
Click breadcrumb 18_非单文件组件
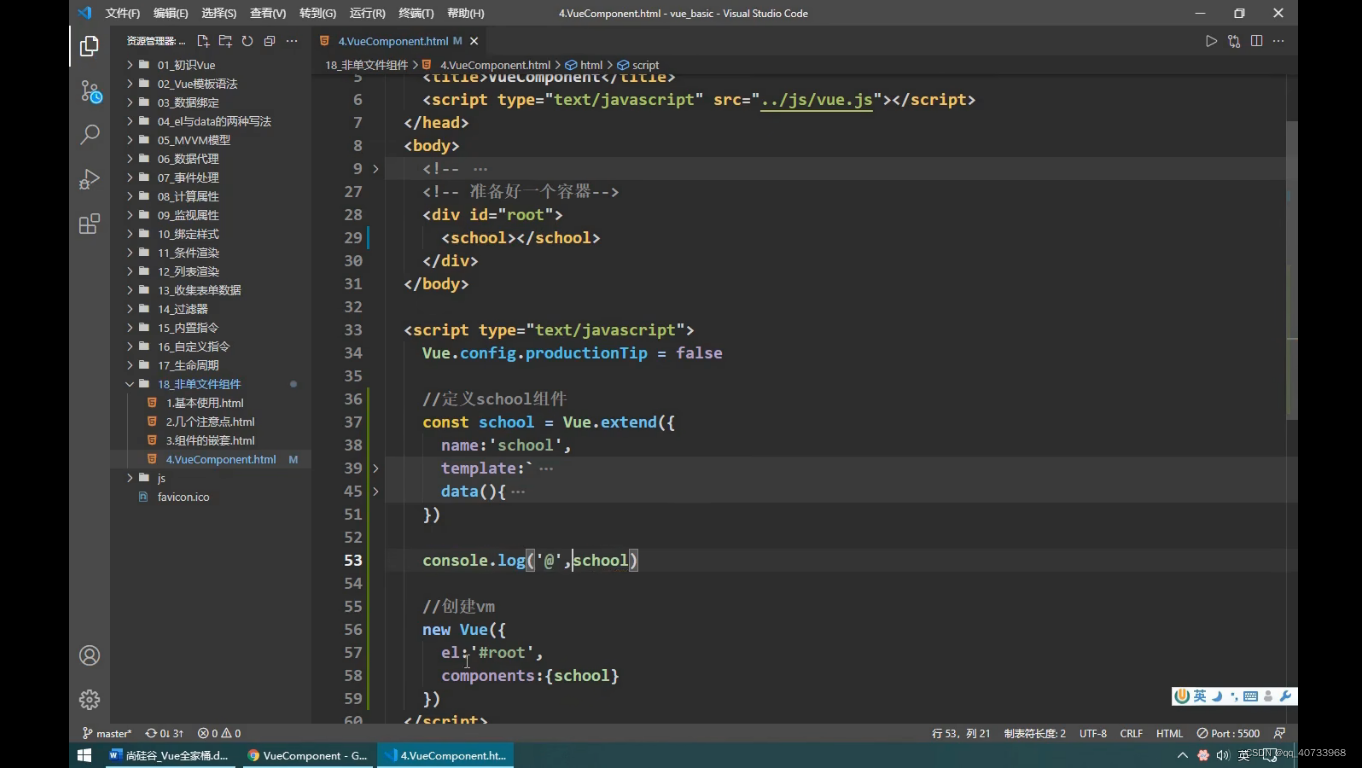tap(366, 65)
